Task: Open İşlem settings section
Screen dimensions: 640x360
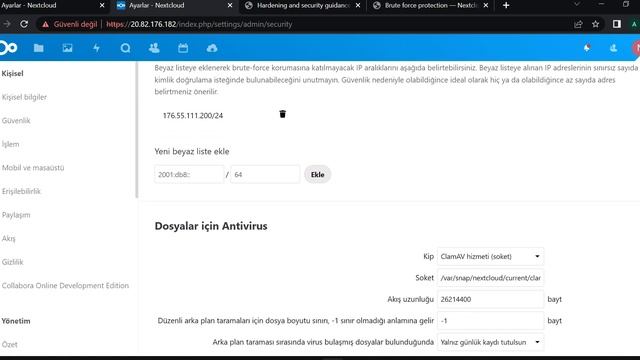Action: [11, 144]
